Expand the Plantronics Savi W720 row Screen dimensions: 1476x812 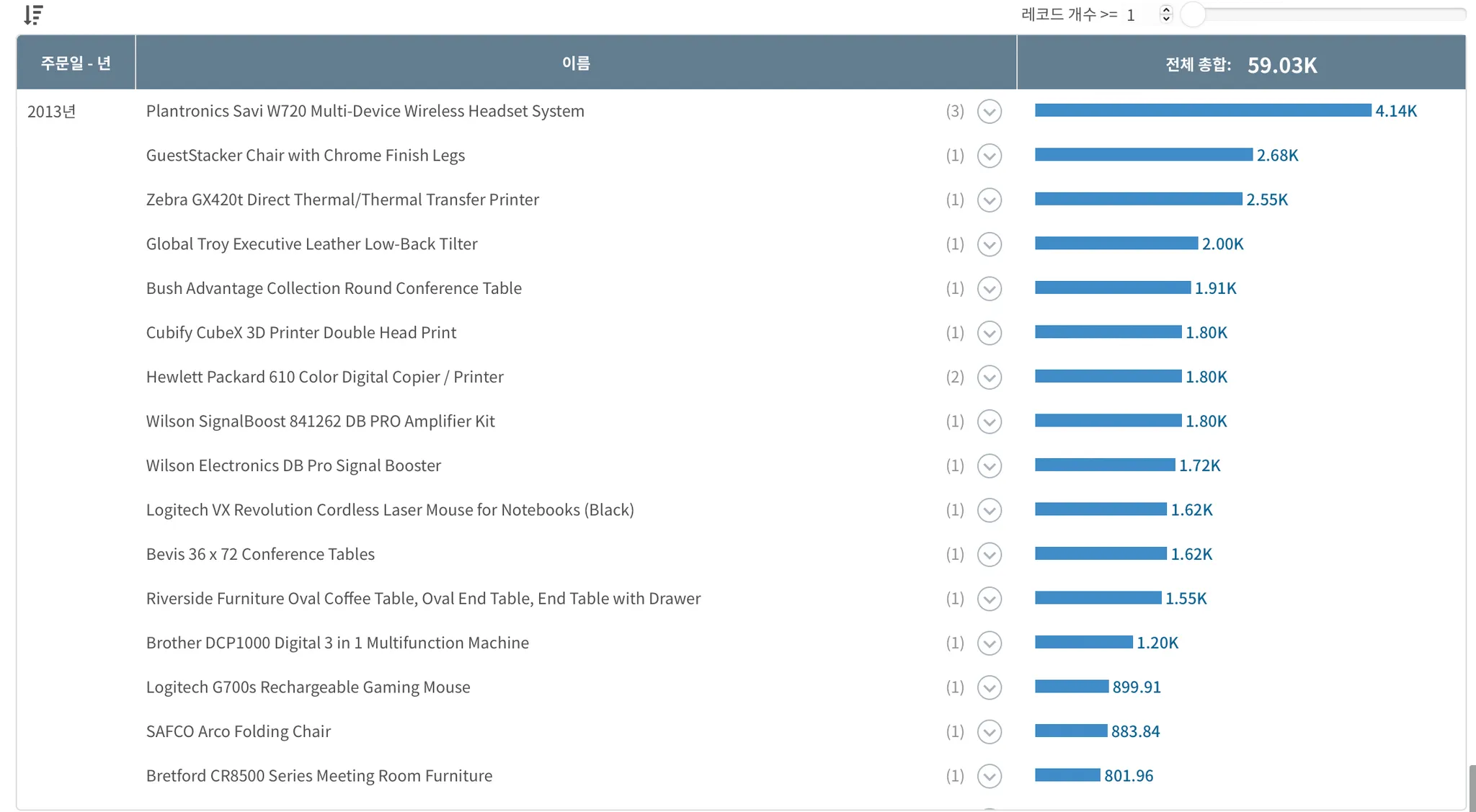[x=989, y=112]
